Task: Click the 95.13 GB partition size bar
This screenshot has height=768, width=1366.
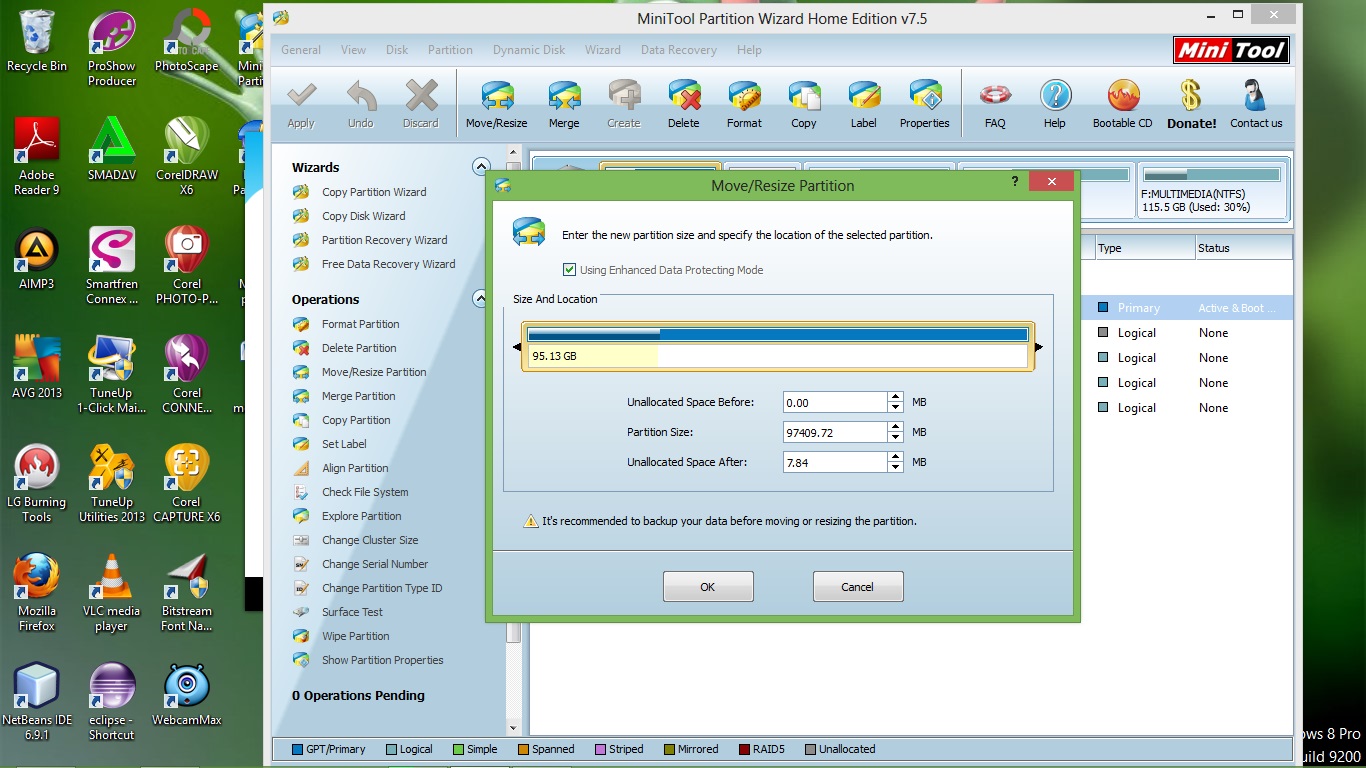Action: (x=778, y=346)
